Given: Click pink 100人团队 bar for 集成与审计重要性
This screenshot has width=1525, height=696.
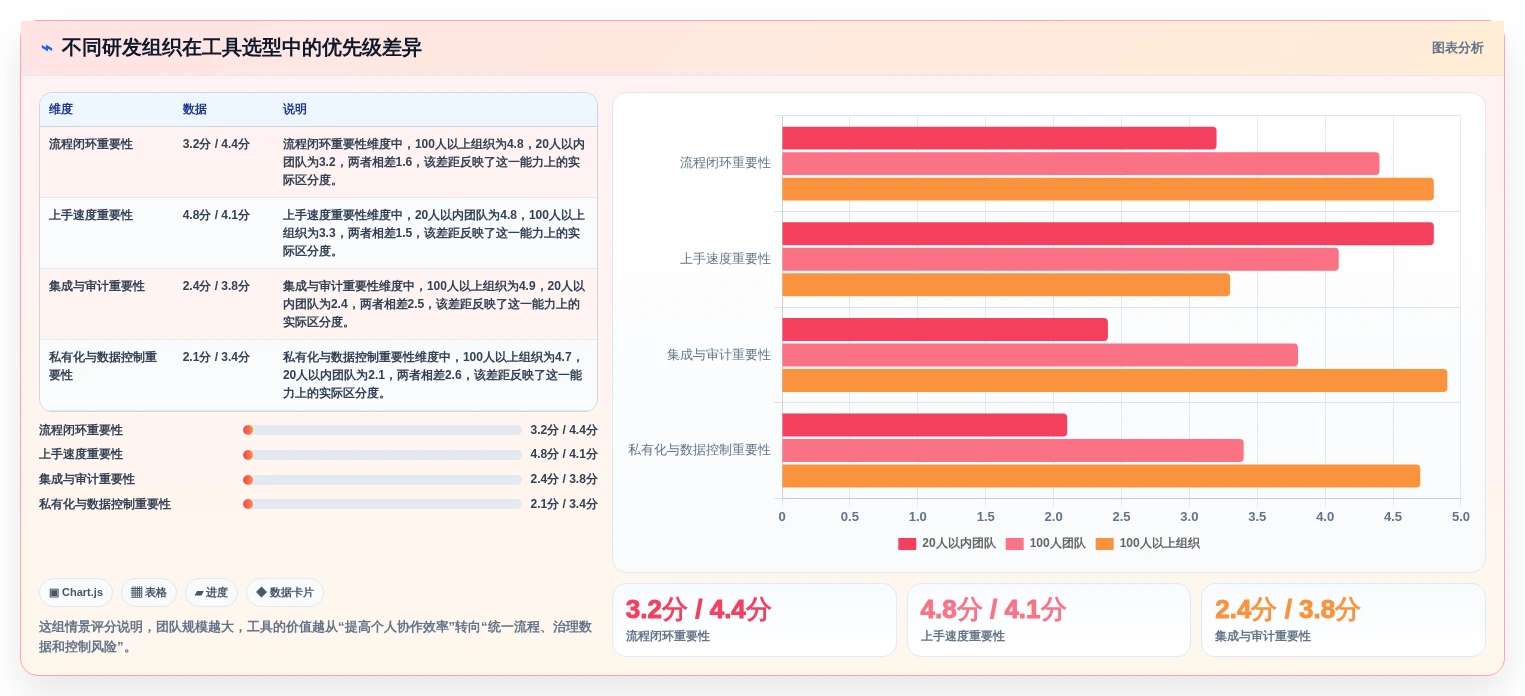Looking at the screenshot, I should point(1040,355).
